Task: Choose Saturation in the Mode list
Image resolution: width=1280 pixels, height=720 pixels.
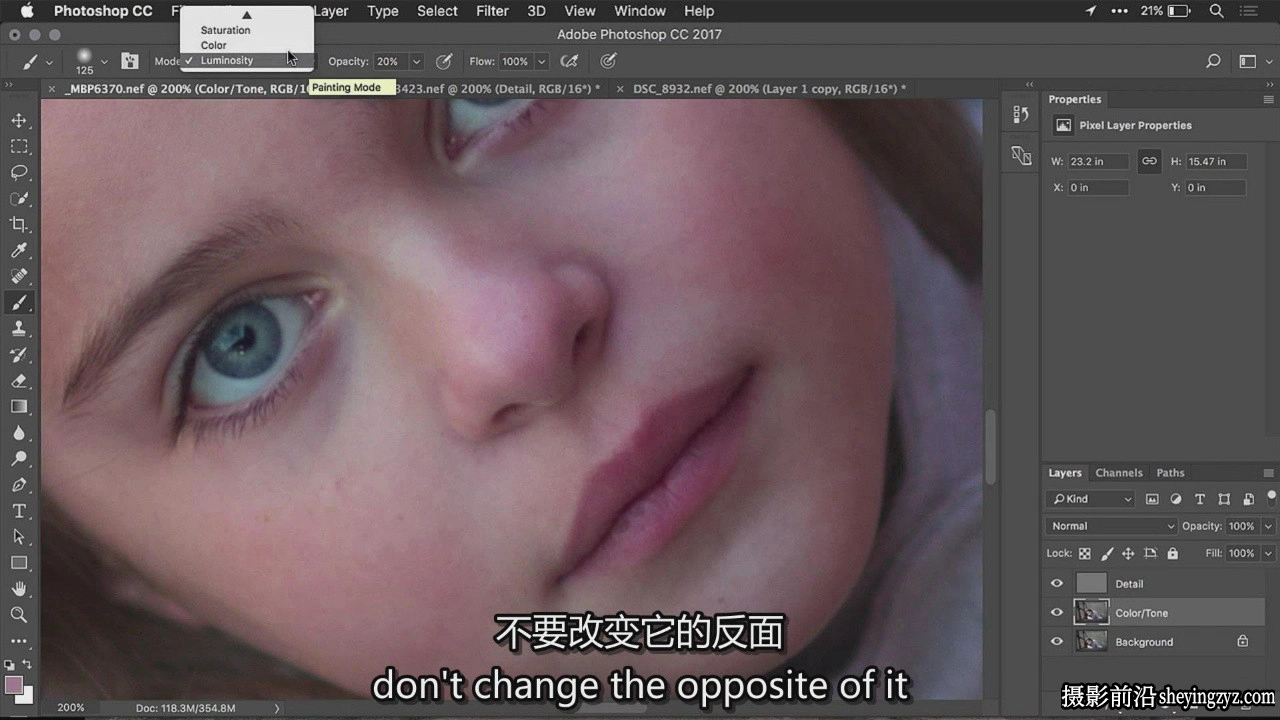Action: 226,30
